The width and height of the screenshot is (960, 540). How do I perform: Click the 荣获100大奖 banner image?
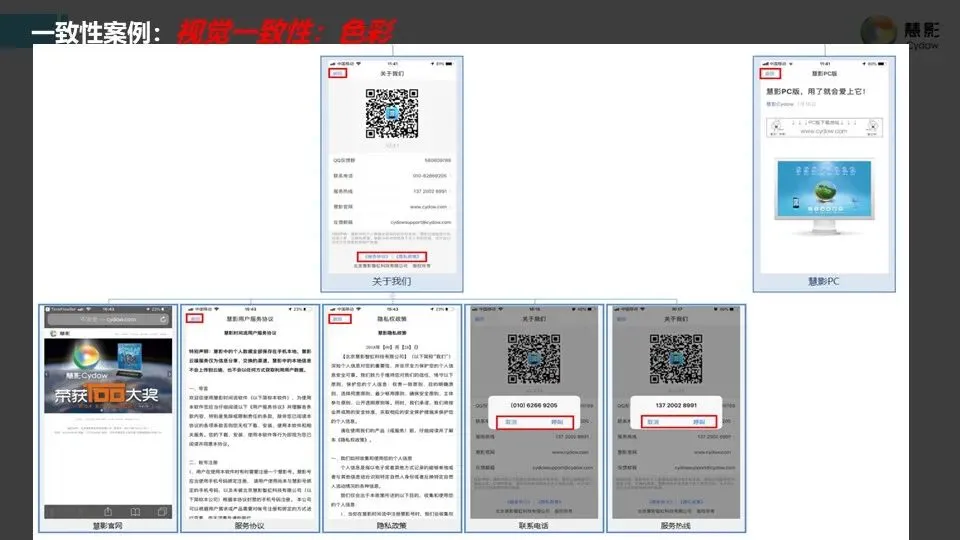[x=108, y=376]
